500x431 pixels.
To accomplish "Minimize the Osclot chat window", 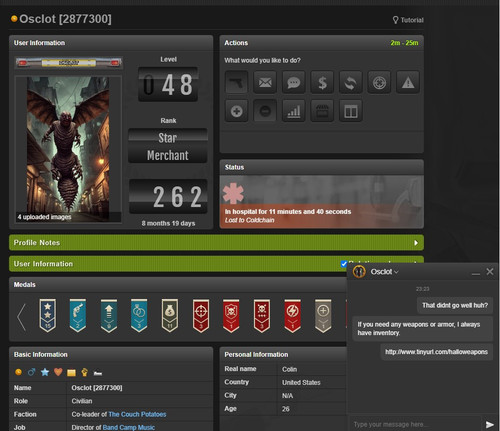I will [476, 273].
